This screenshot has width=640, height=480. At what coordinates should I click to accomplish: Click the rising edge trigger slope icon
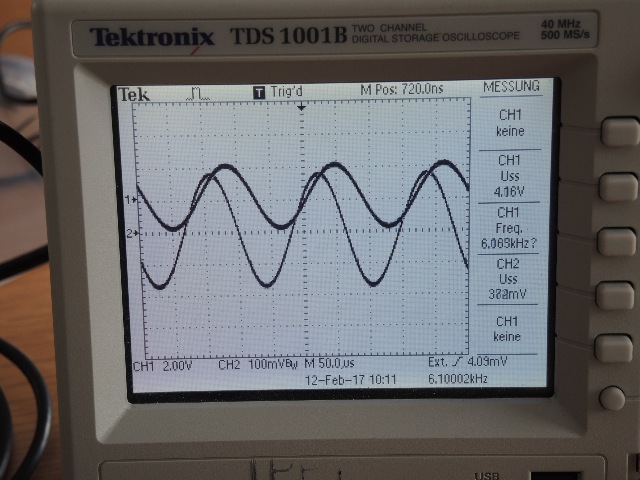(x=458, y=362)
